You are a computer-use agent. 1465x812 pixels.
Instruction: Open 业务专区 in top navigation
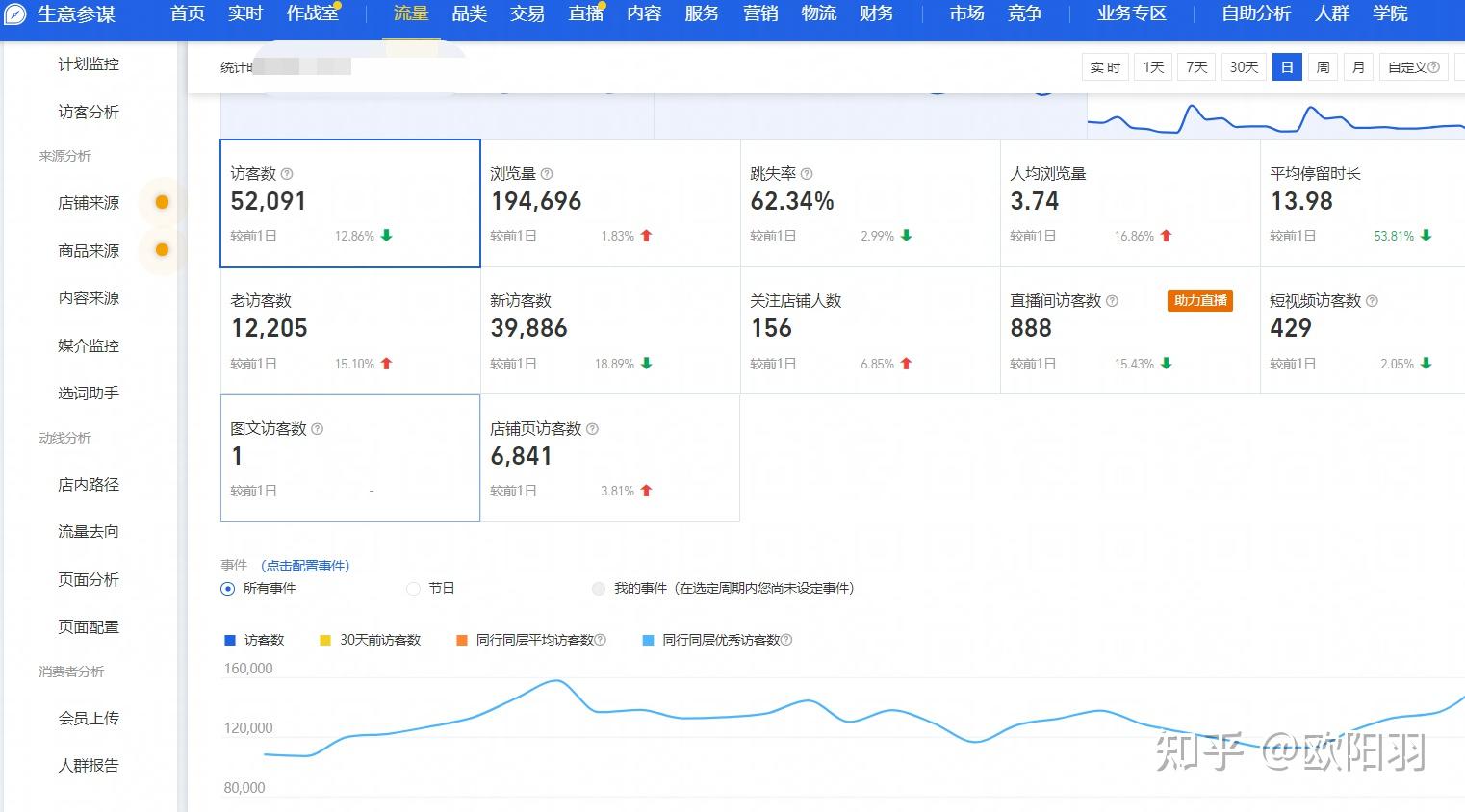point(1132,13)
